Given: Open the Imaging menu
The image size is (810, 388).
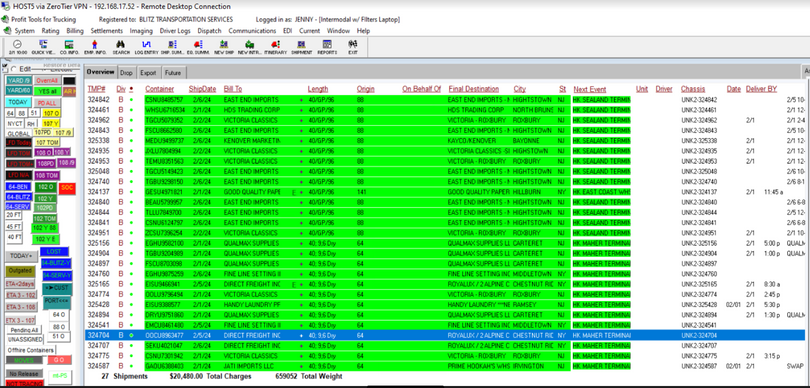Looking at the screenshot, I should [141, 31].
